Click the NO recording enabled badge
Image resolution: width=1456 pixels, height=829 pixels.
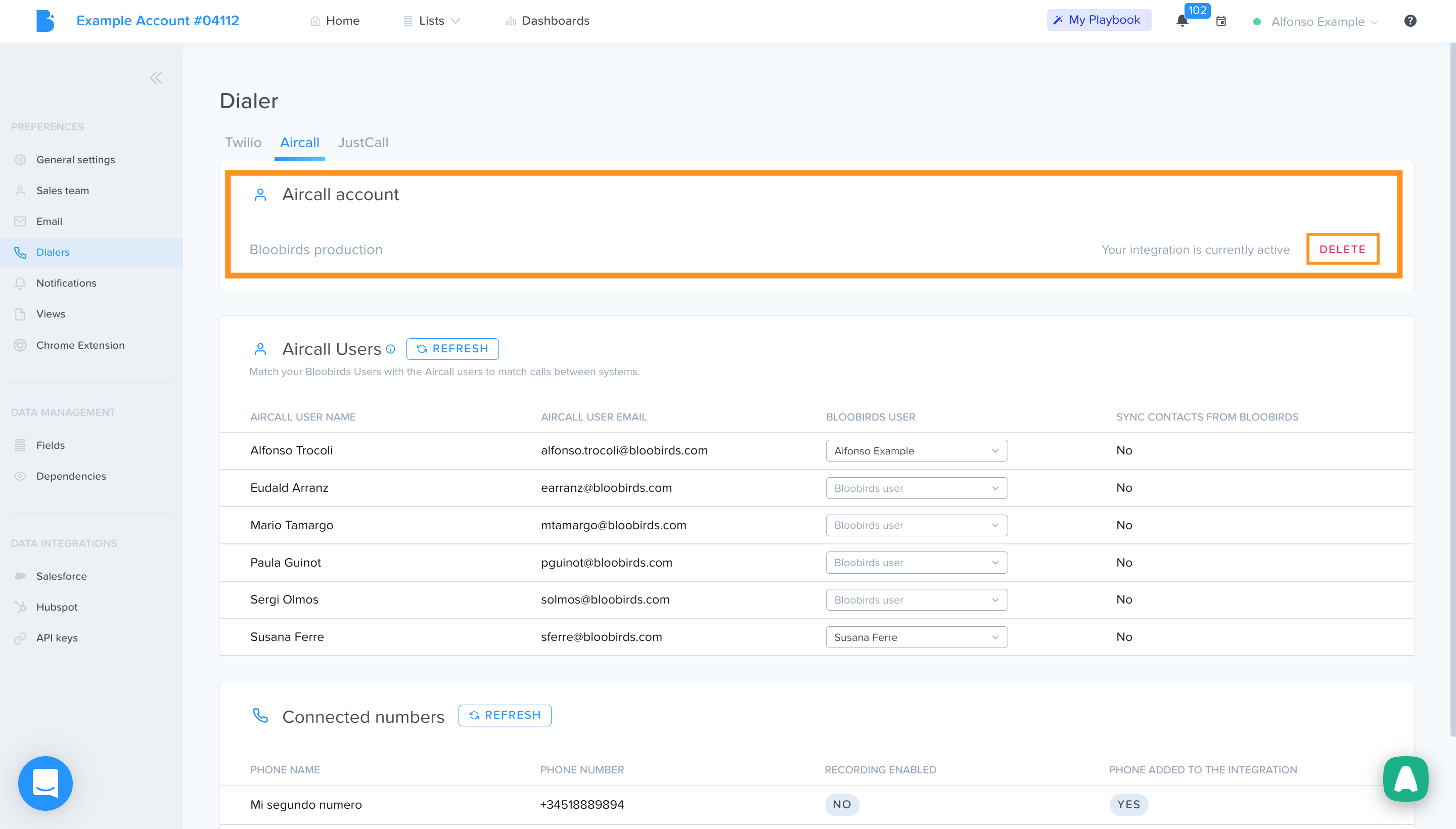[842, 805]
